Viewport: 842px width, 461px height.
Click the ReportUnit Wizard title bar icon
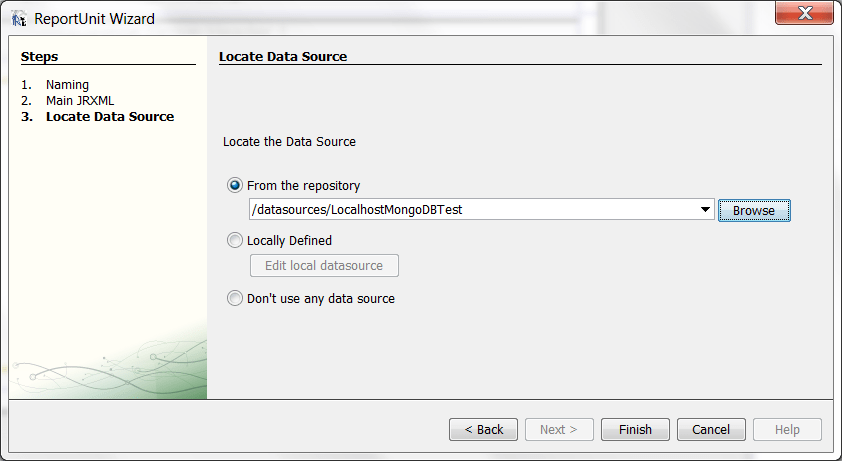click(19, 18)
